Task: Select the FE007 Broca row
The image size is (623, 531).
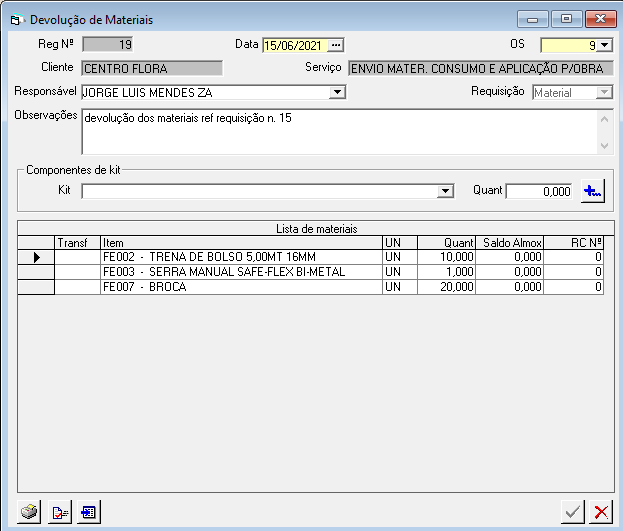Action: point(240,287)
